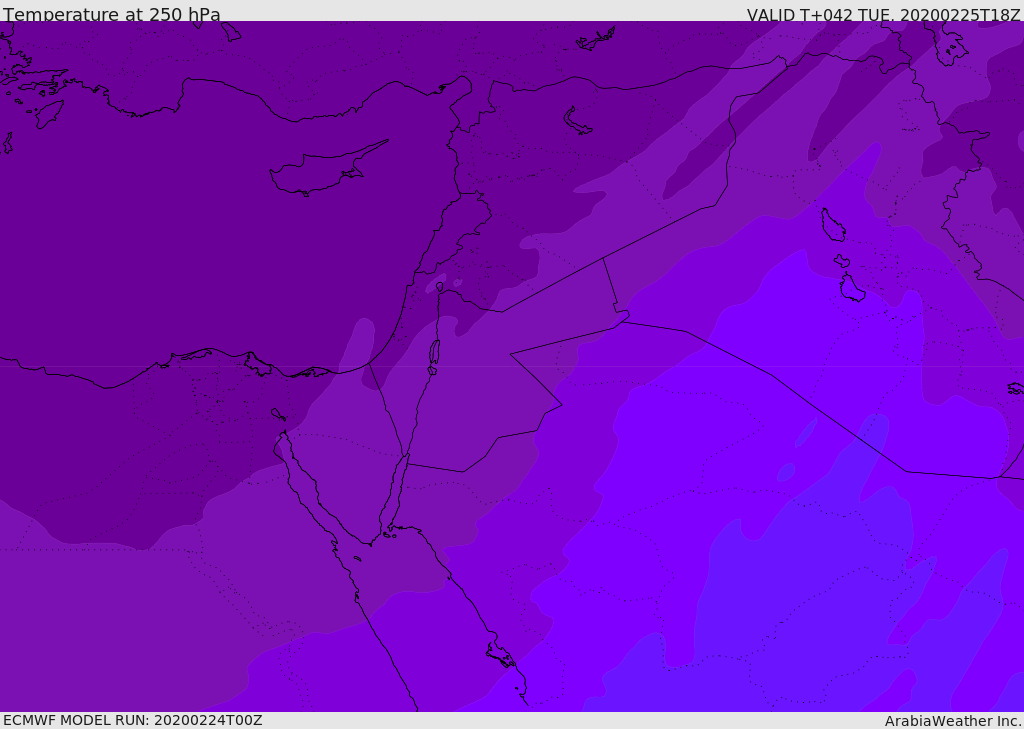Open the ArabiaWeather Inc credit text
Viewport: 1024px width, 729px height.
(953, 721)
